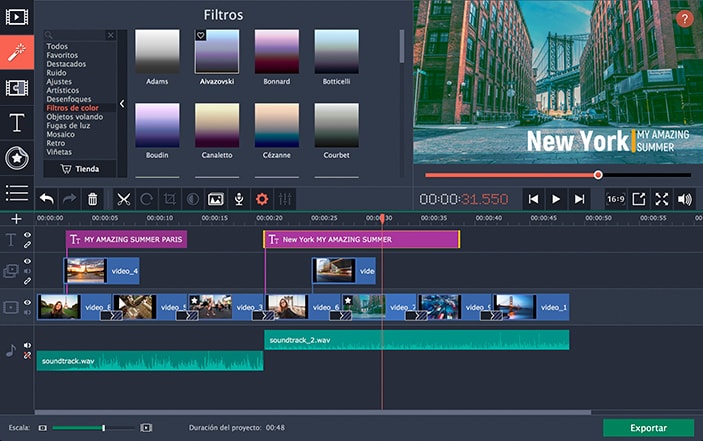Toggle audio track link icon

pyautogui.click(x=27, y=355)
